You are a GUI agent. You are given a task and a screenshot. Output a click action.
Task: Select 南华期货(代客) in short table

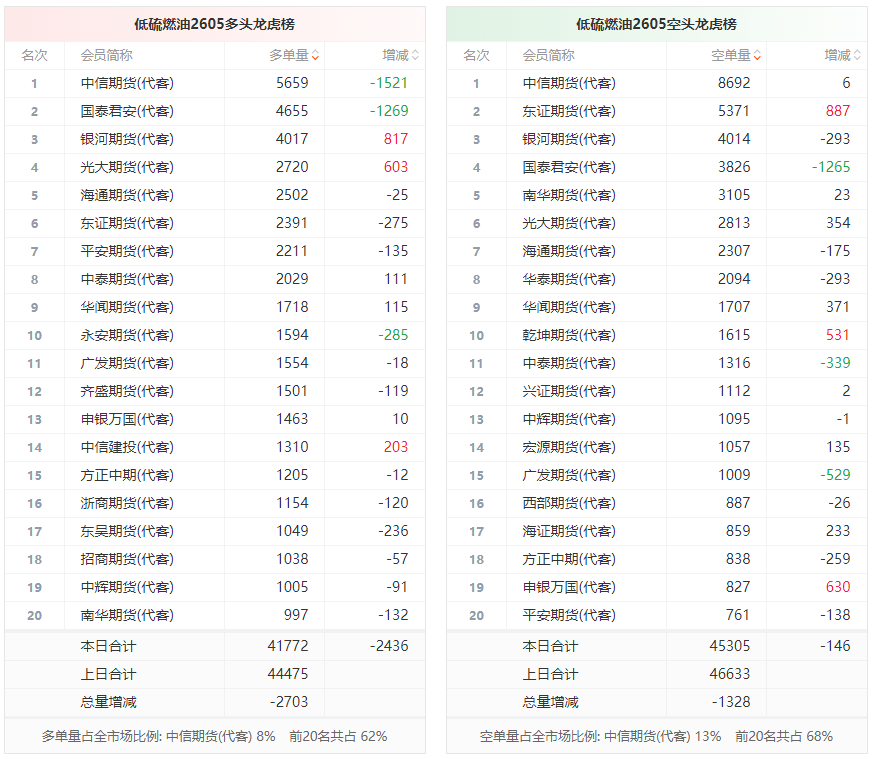pyautogui.click(x=569, y=195)
